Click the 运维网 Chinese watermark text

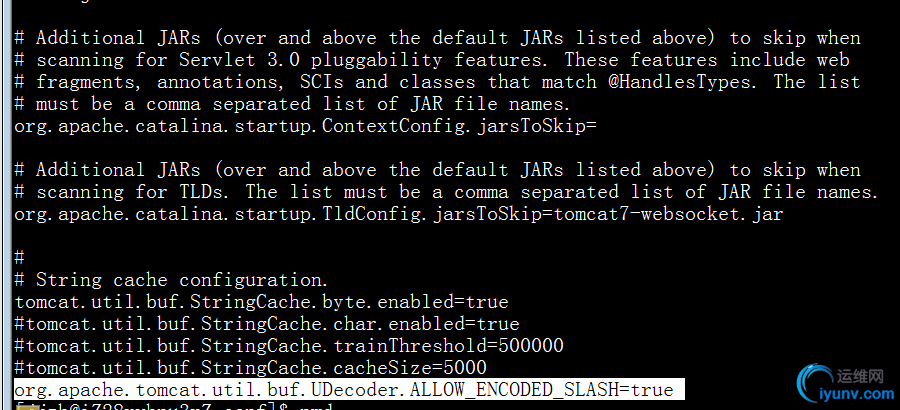(861, 377)
